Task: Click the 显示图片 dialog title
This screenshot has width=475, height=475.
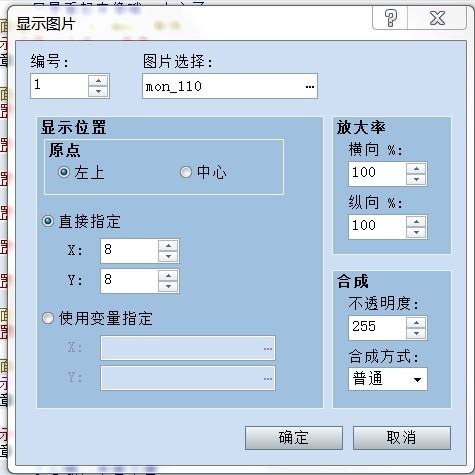Action: pos(46,24)
